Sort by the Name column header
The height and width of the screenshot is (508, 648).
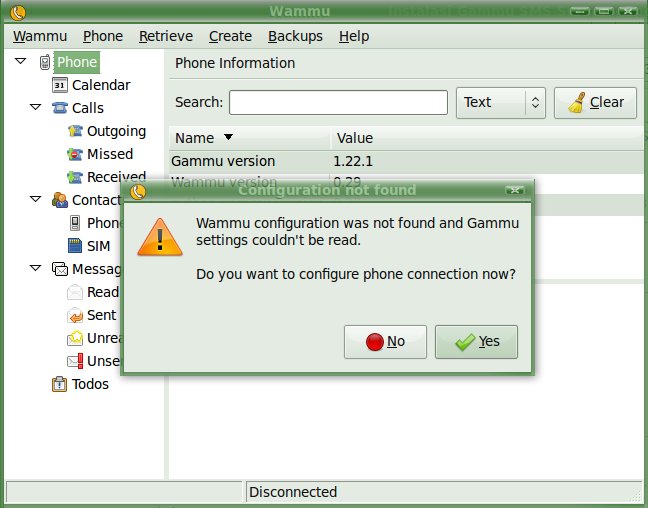coord(250,138)
